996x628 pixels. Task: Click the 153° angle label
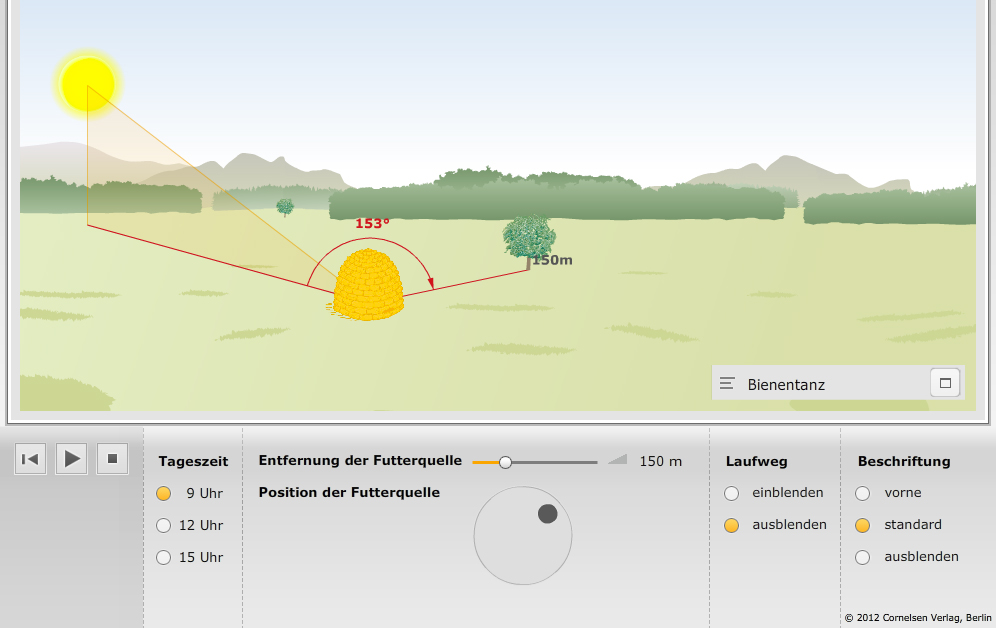tap(372, 224)
